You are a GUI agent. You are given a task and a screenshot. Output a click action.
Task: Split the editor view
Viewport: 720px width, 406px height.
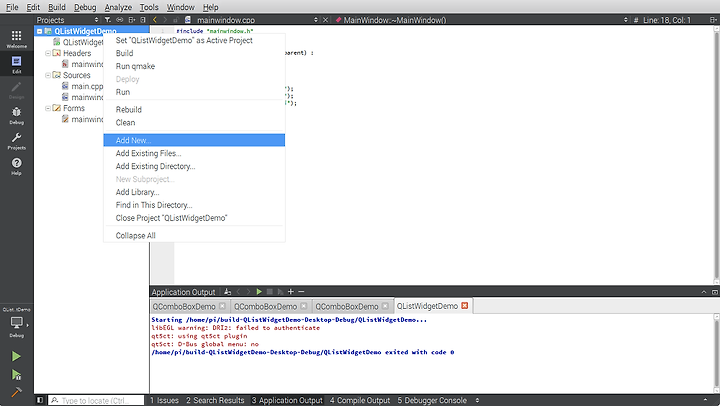pos(713,20)
